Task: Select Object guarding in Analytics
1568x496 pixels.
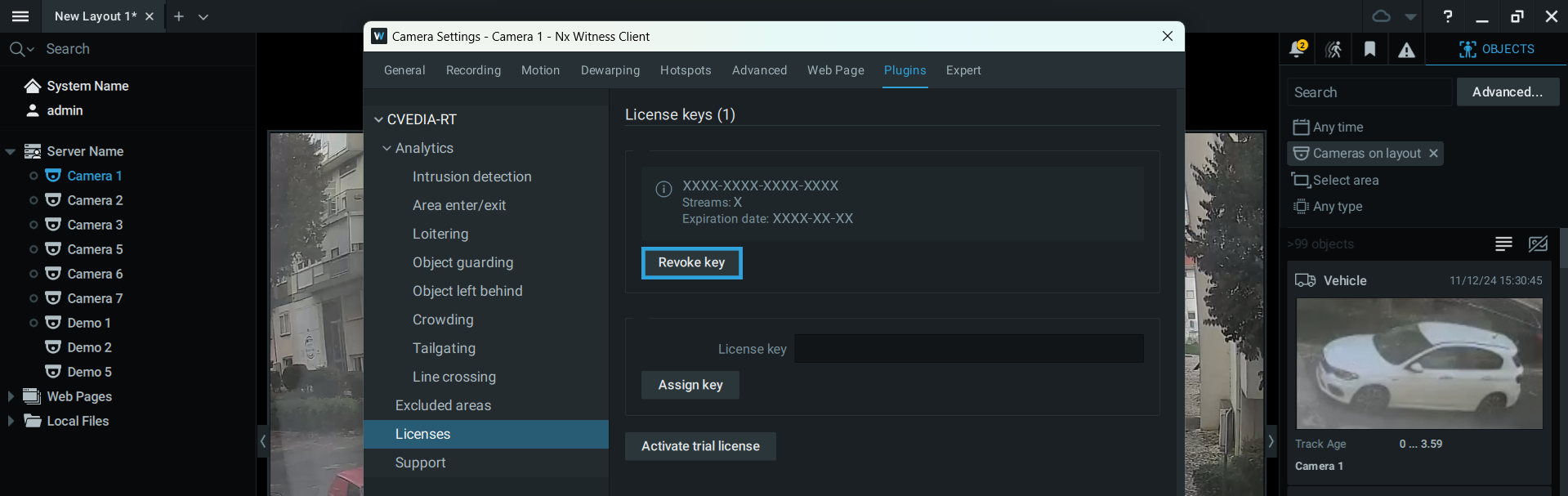Action: [462, 262]
